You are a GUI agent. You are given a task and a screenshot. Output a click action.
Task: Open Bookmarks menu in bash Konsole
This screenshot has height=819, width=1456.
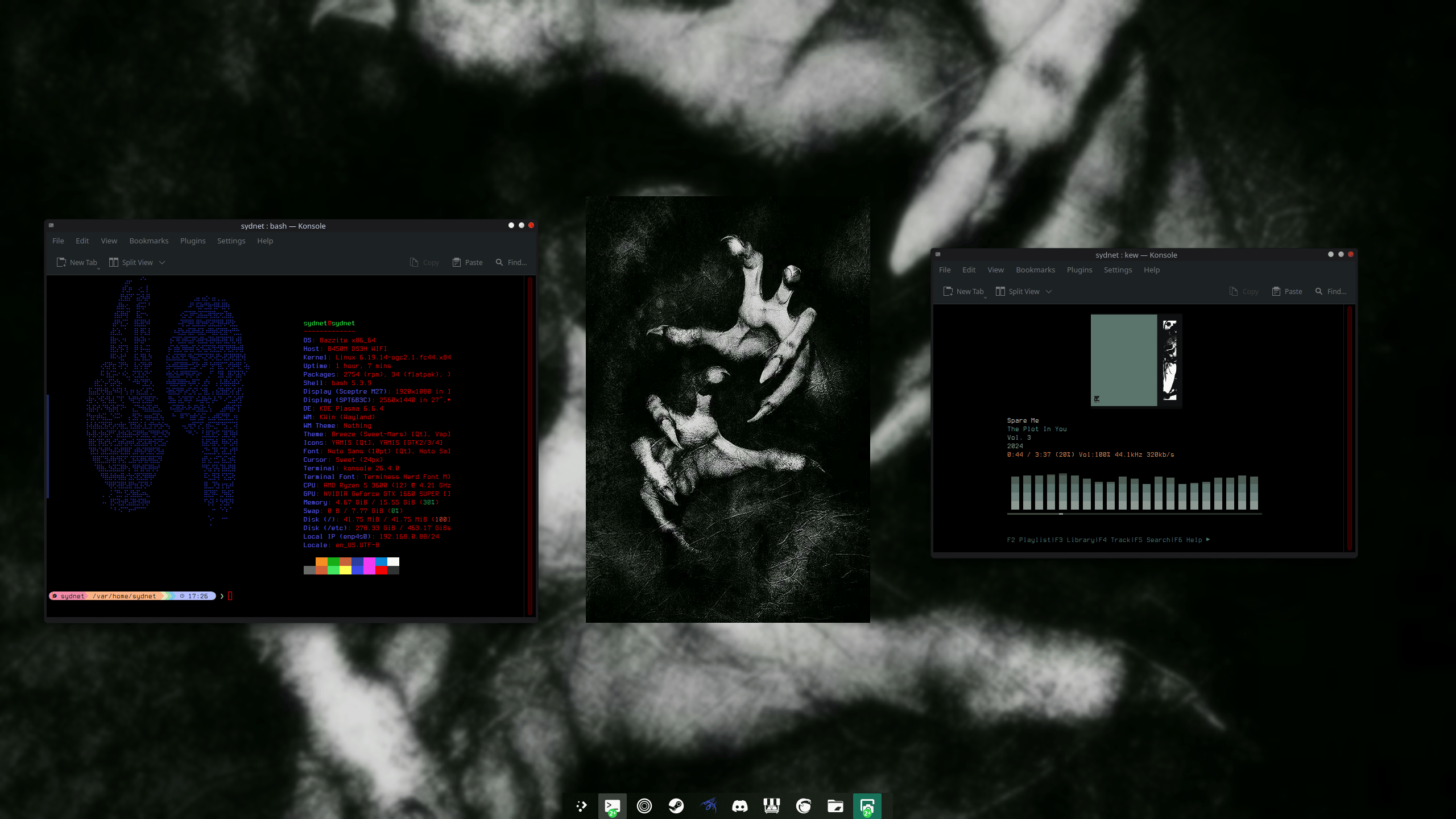[149, 241]
